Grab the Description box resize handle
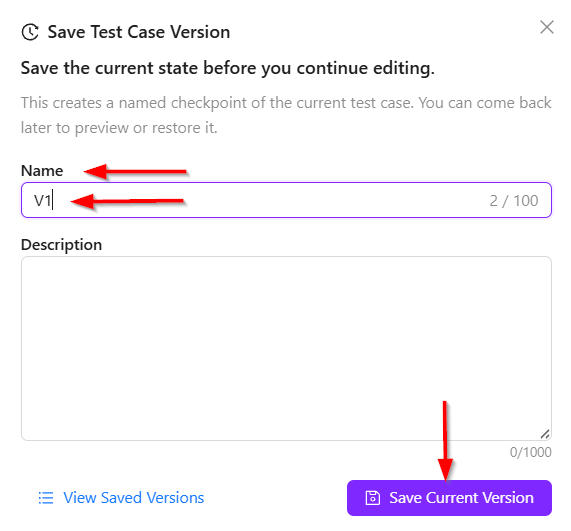Image resolution: width=571 pixels, height=531 pixels. pos(545,434)
